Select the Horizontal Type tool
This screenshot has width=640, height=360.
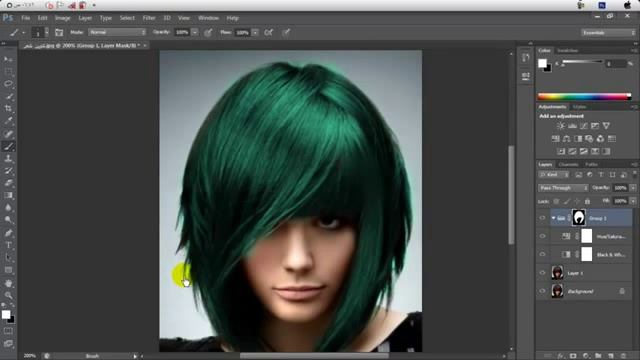click(x=8, y=245)
